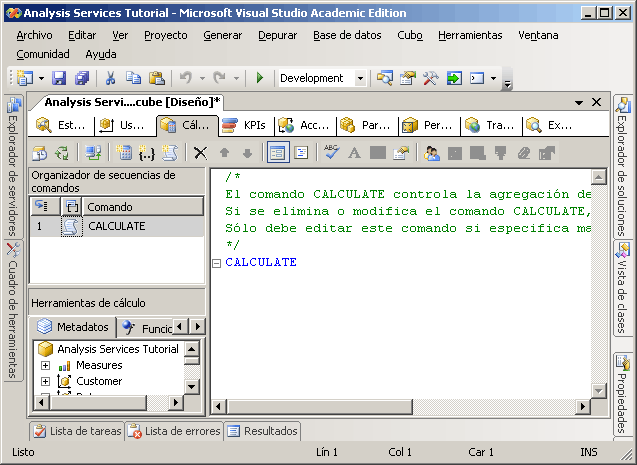Viewport: 637px width, 465px height.
Task: Click the Font 'A' icon
Action: pyautogui.click(x=354, y=153)
